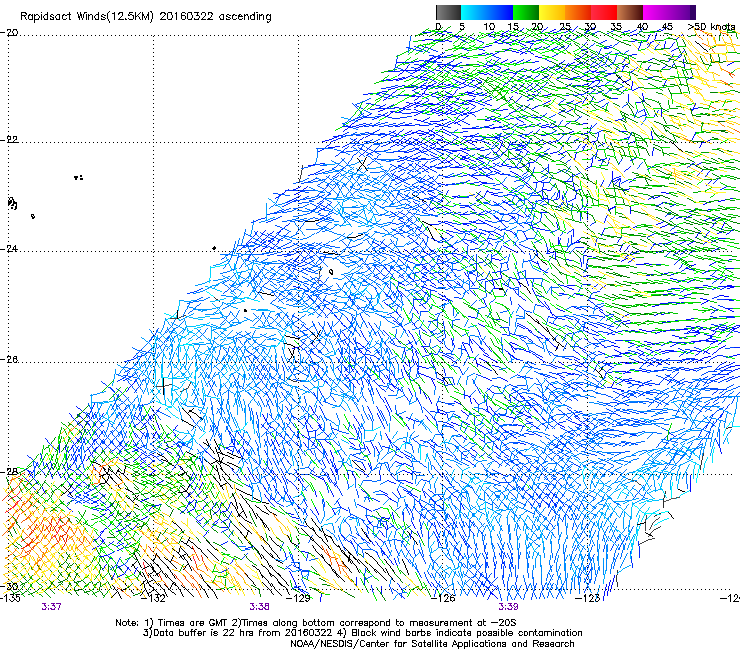
Task: Click the blue 10-15 knots legend color
Action: [x=500, y=12]
